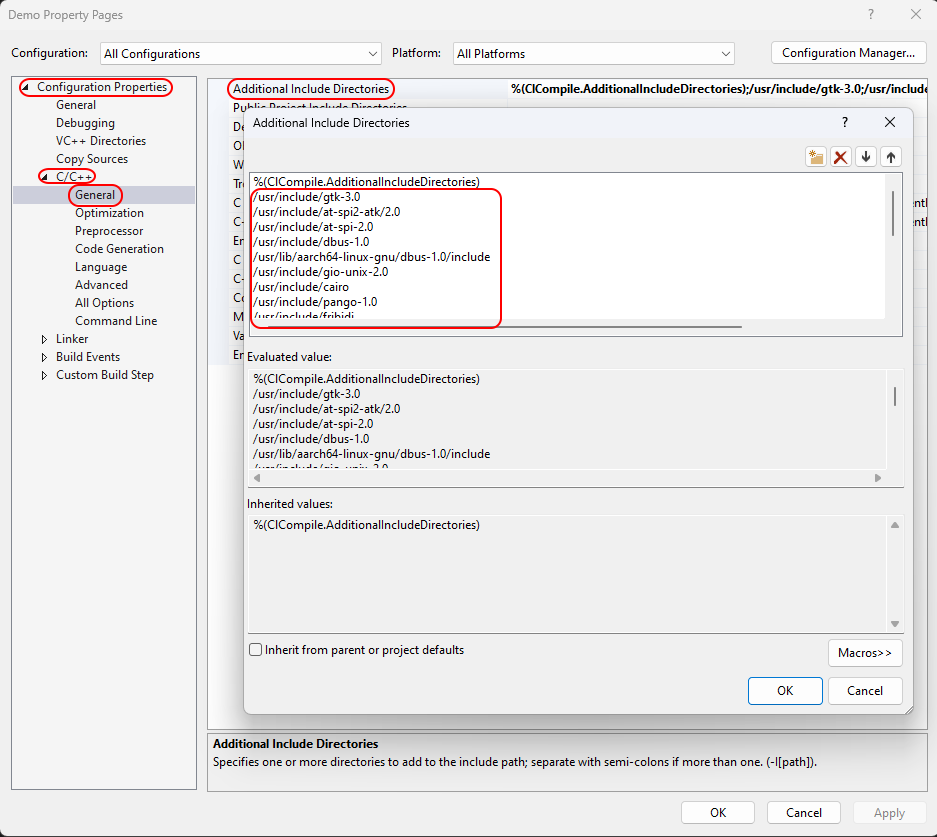Click the New Line folder icon
Image resolution: width=937 pixels, height=837 pixels.
click(816, 157)
